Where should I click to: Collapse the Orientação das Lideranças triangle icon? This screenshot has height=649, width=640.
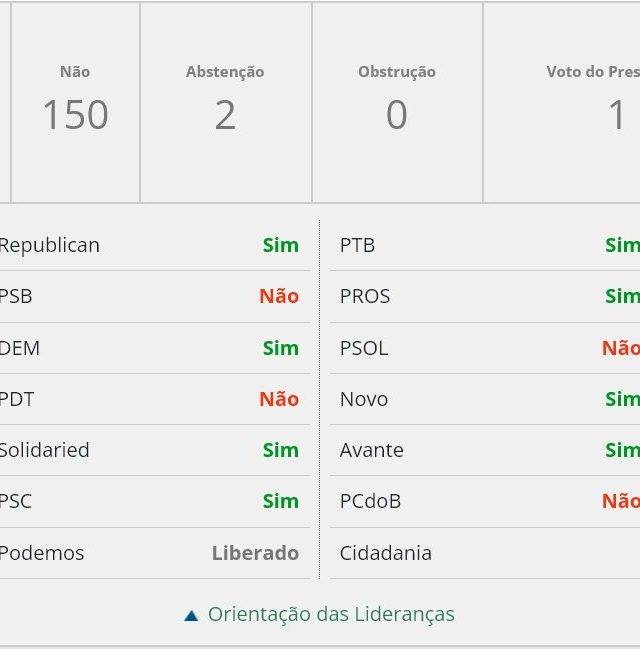(191, 615)
